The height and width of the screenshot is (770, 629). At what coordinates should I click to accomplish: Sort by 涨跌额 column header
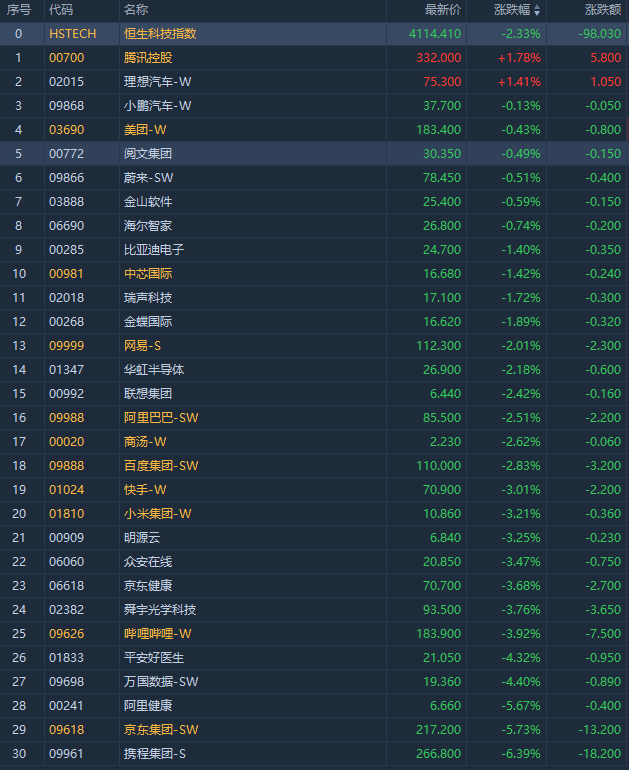603,10
